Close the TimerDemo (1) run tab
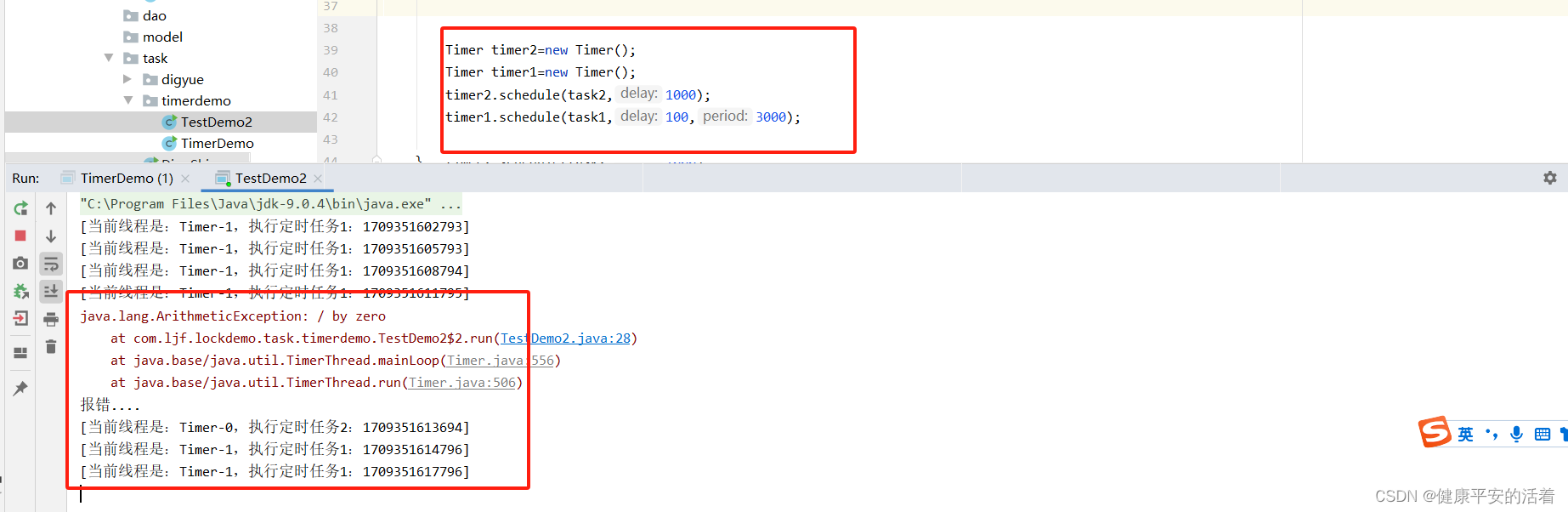1568x512 pixels. (185, 179)
